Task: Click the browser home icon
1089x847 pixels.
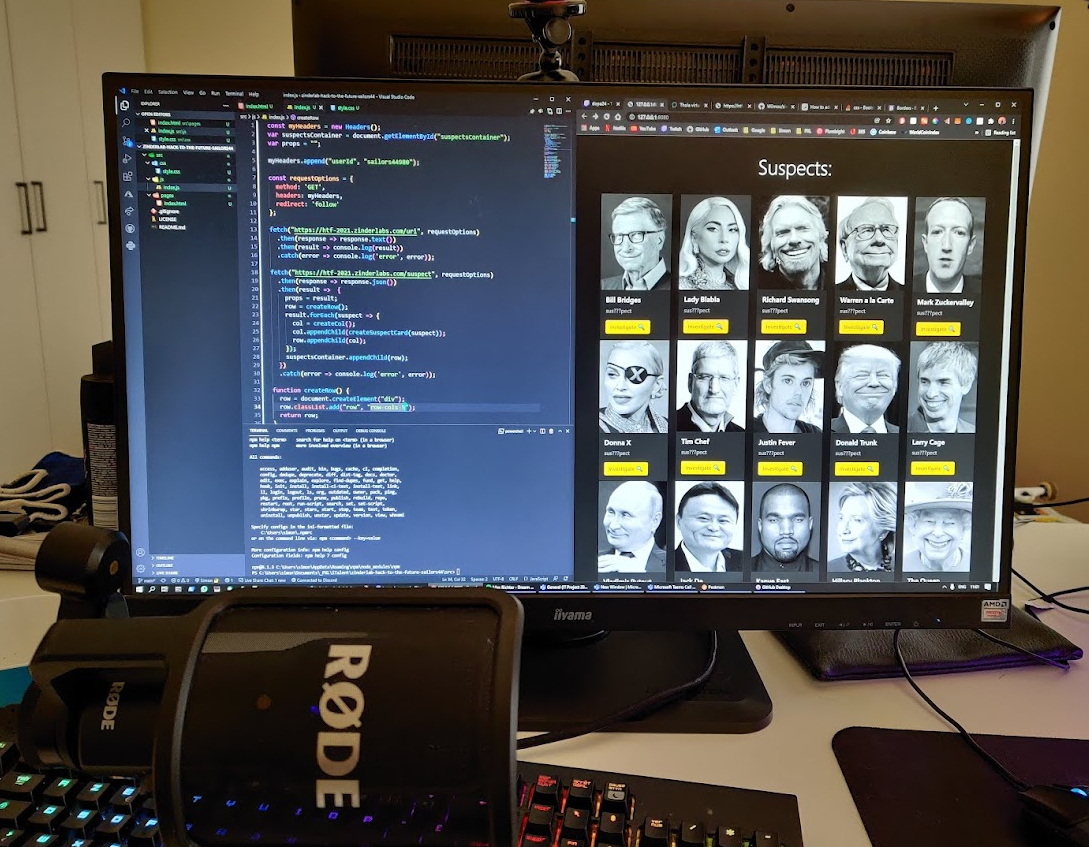Action: tap(618, 117)
